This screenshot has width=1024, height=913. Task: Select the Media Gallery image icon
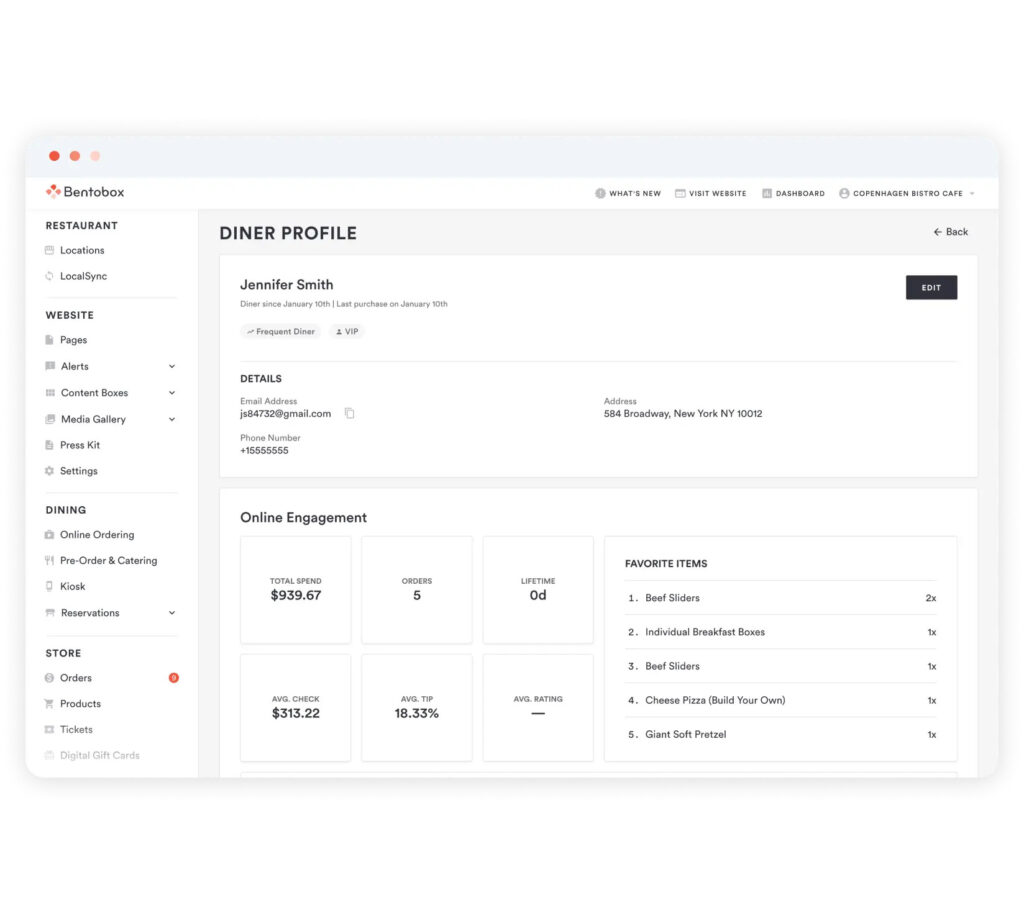point(52,418)
